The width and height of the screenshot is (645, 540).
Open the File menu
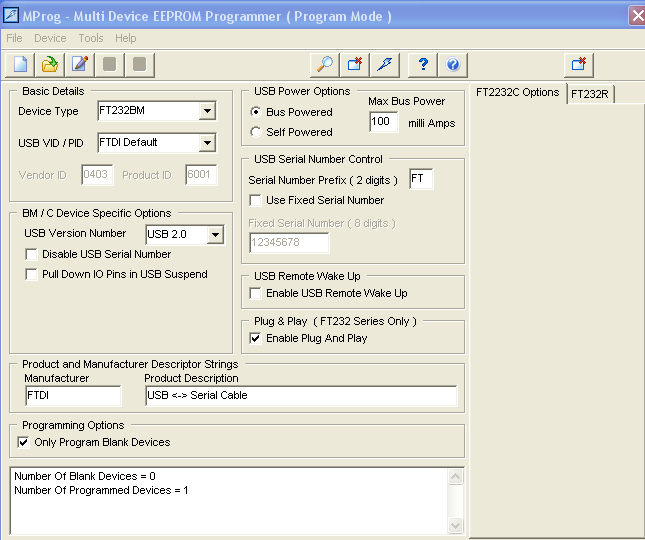(x=14, y=38)
